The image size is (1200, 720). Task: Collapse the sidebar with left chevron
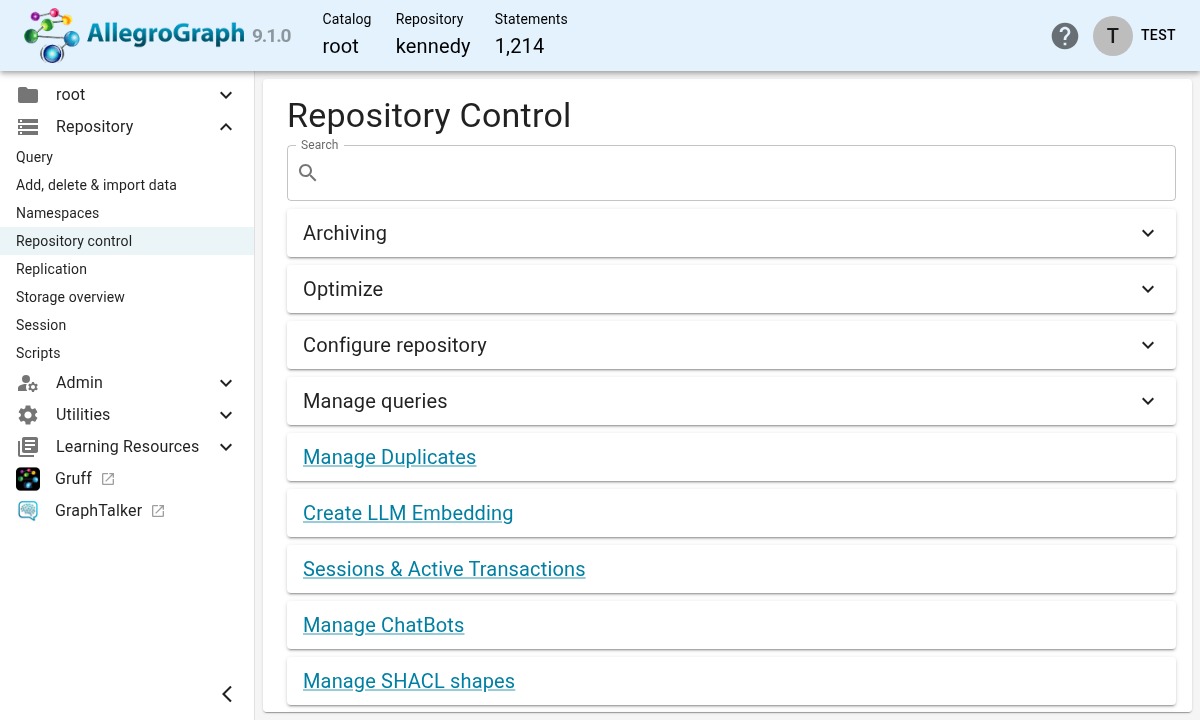click(227, 694)
